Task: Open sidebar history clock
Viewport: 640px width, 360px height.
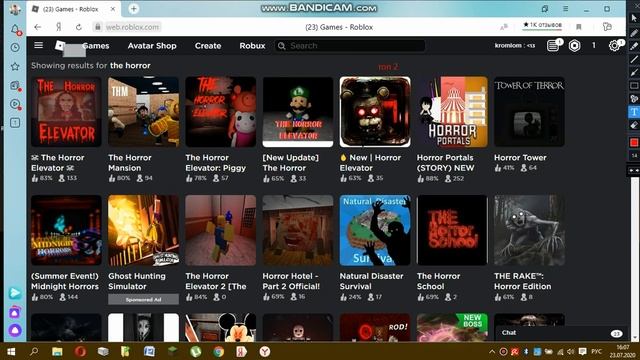Action: pos(15,47)
